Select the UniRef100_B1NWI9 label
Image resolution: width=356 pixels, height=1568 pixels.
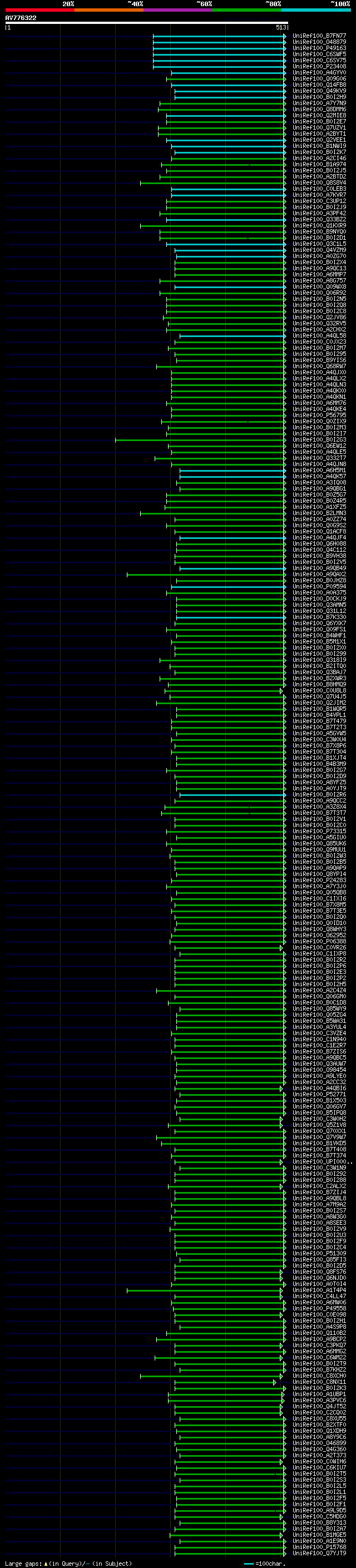319,146
